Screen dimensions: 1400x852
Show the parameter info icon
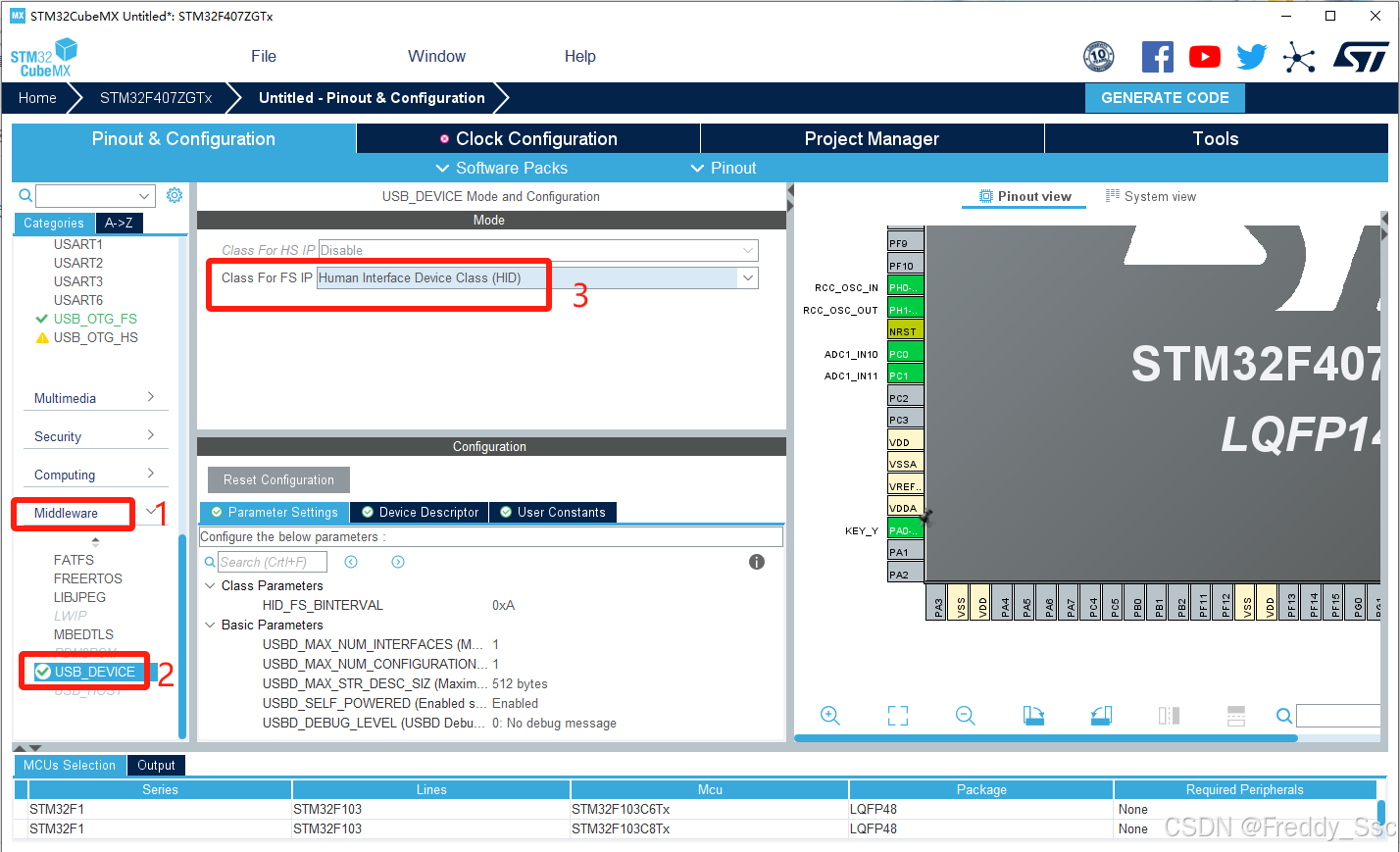point(757,562)
